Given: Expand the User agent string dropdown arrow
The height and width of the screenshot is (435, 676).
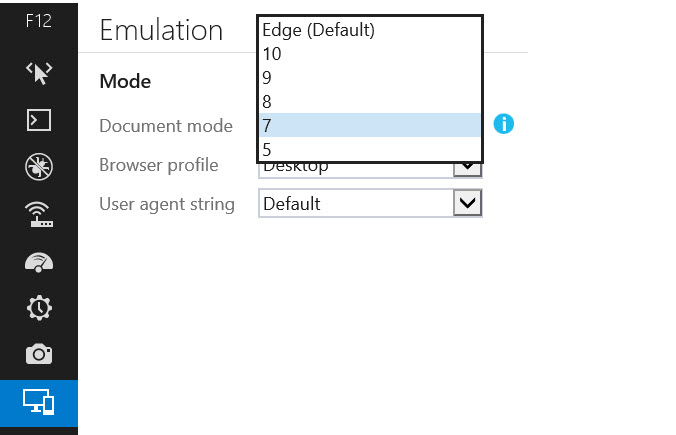Looking at the screenshot, I should click(x=467, y=203).
